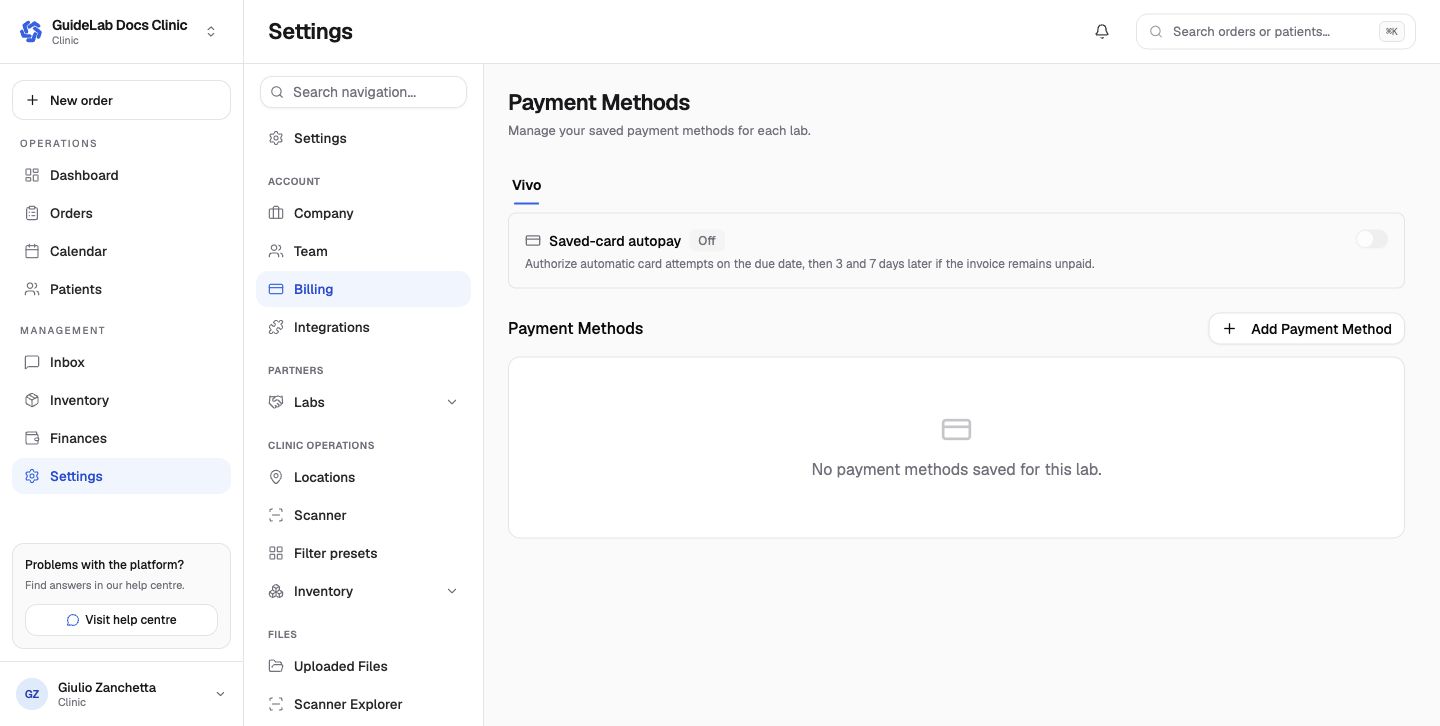The height and width of the screenshot is (726, 1440).
Task: Go to Settings in main sidebar
Action: (121, 476)
